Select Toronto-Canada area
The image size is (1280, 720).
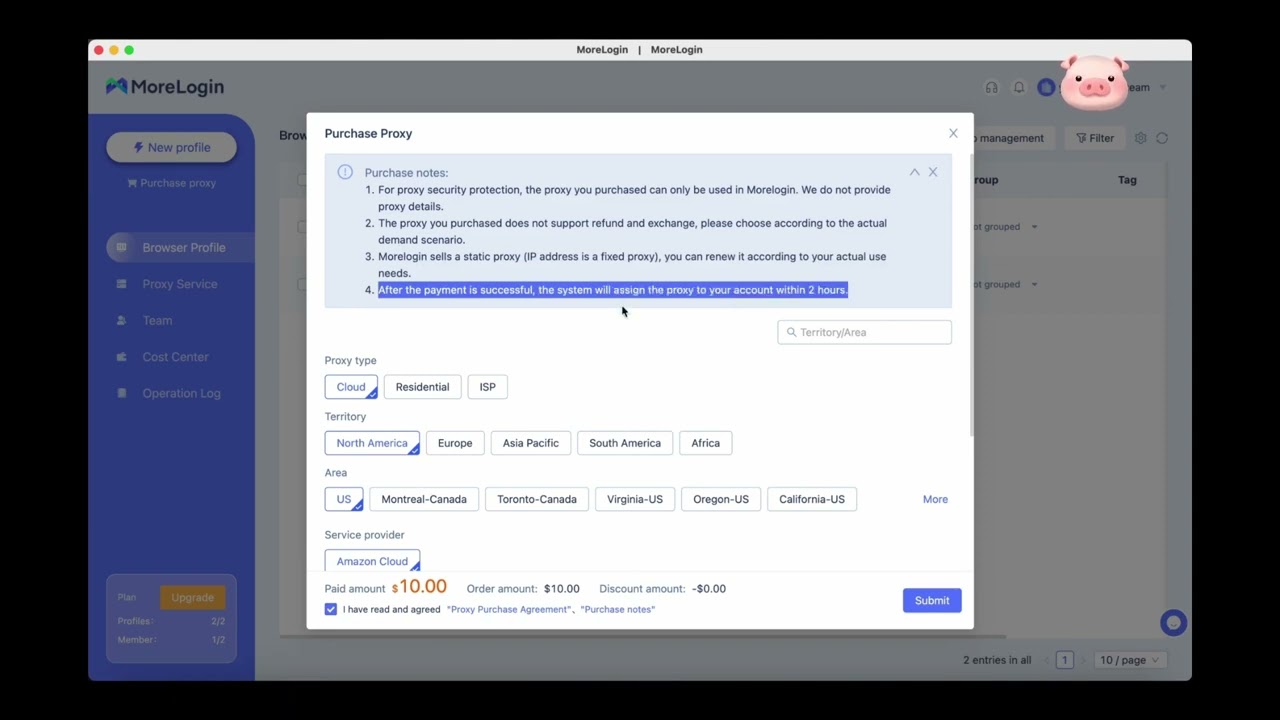tap(537, 499)
